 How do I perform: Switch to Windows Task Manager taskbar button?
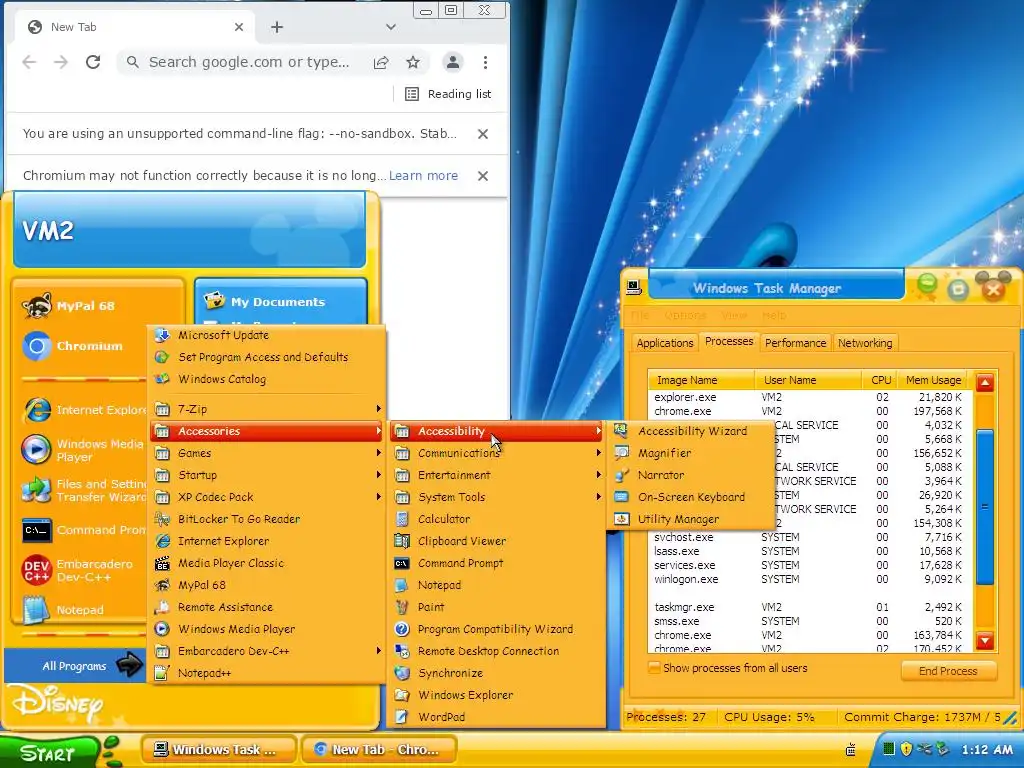pyautogui.click(x=218, y=750)
